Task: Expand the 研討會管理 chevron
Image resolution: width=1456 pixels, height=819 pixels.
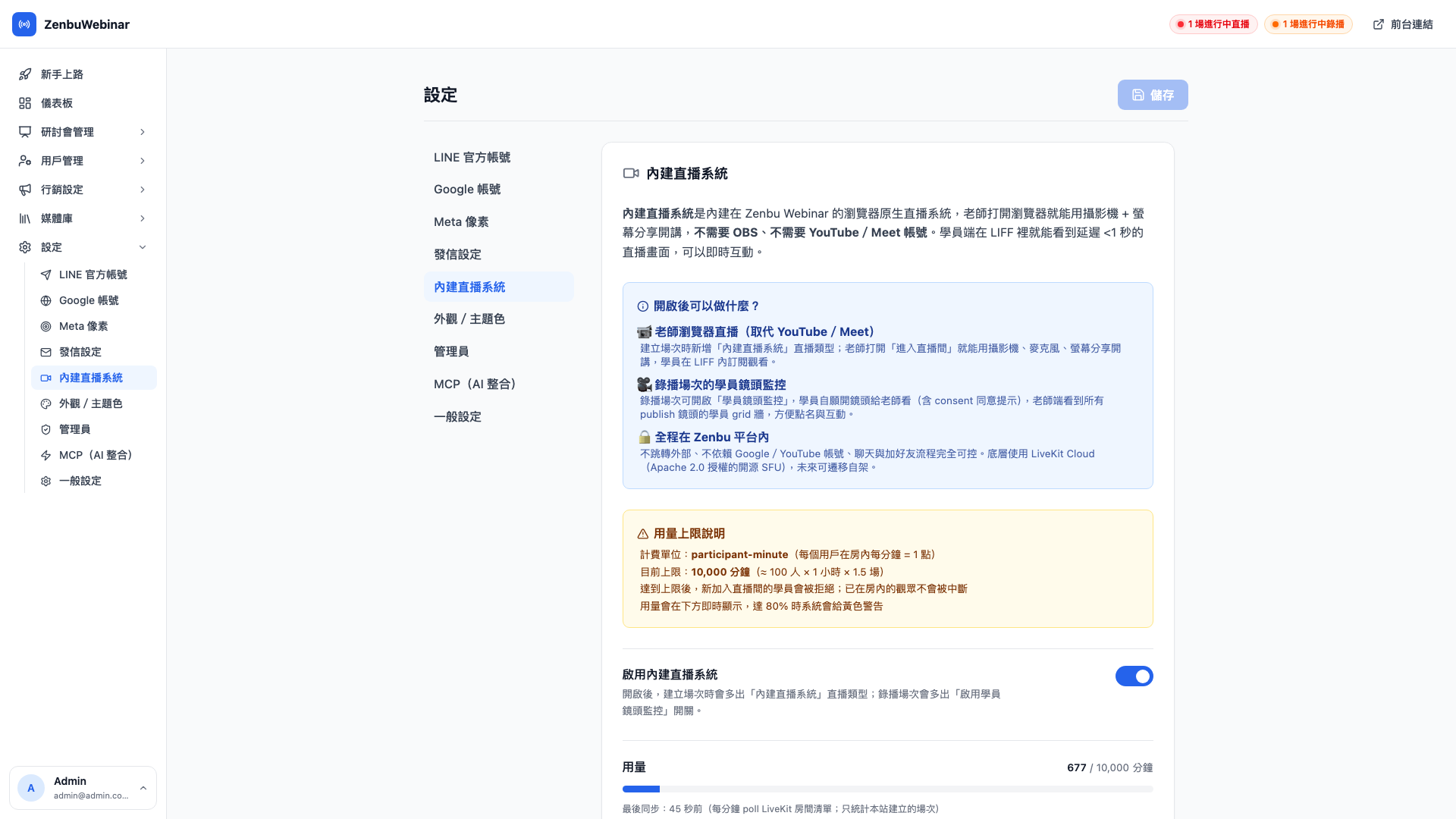Action: (x=143, y=132)
